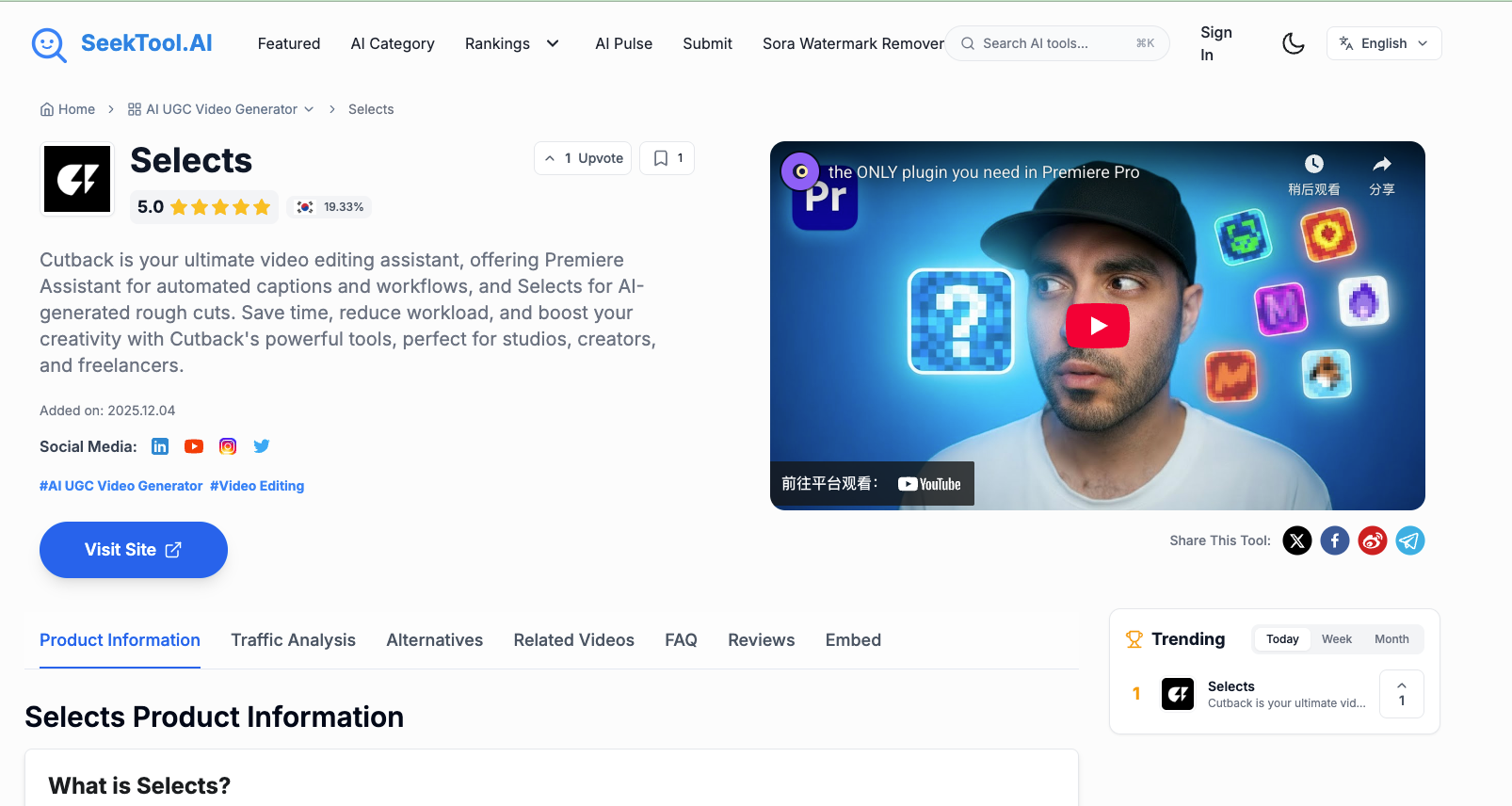Open Sora Watermark Remover link

point(853,43)
